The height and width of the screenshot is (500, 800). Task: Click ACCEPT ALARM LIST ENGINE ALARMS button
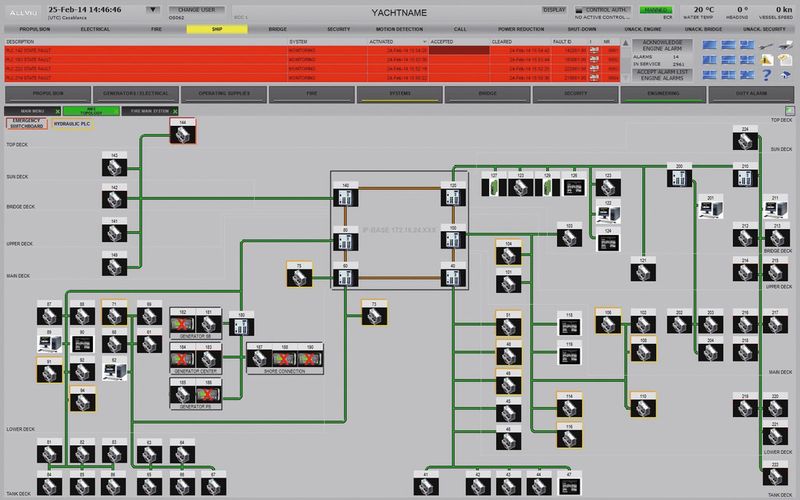coord(662,75)
